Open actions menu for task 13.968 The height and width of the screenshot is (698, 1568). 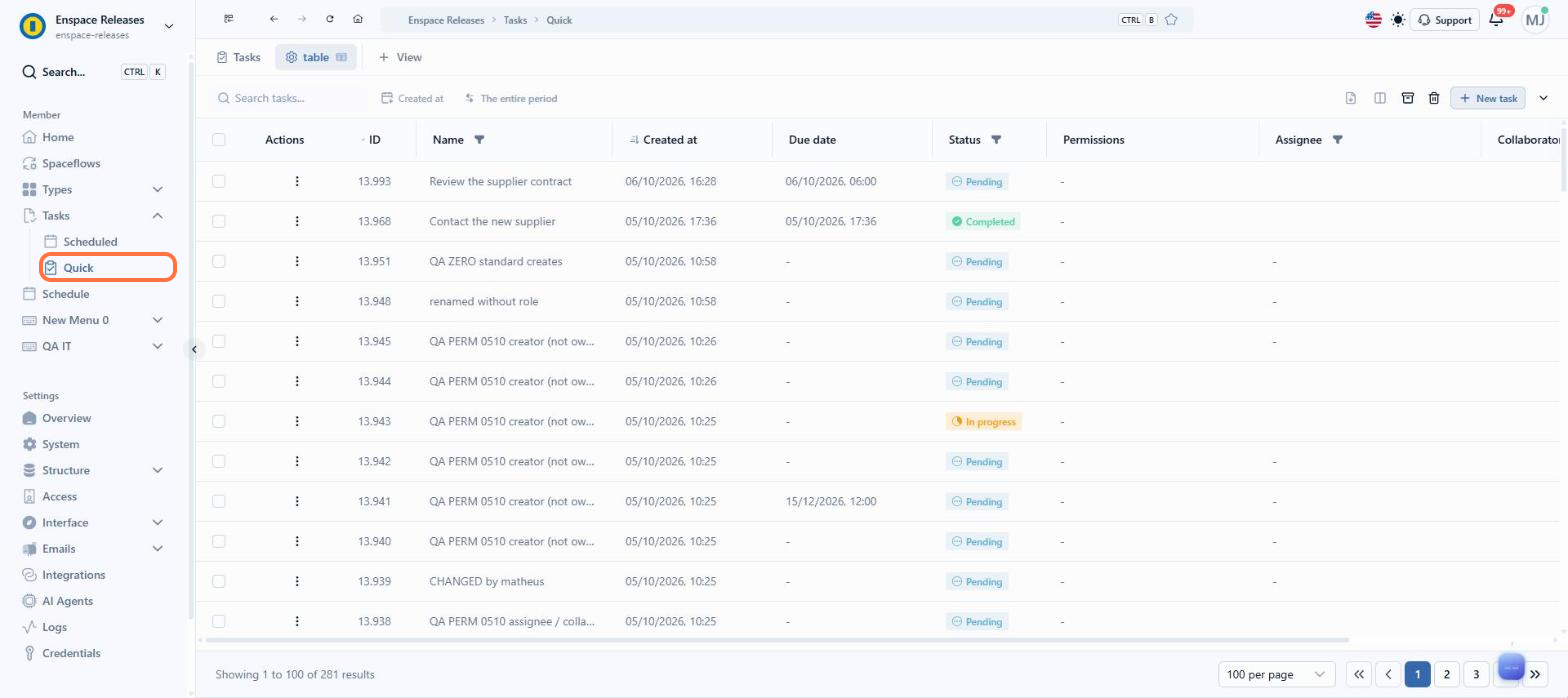point(297,221)
